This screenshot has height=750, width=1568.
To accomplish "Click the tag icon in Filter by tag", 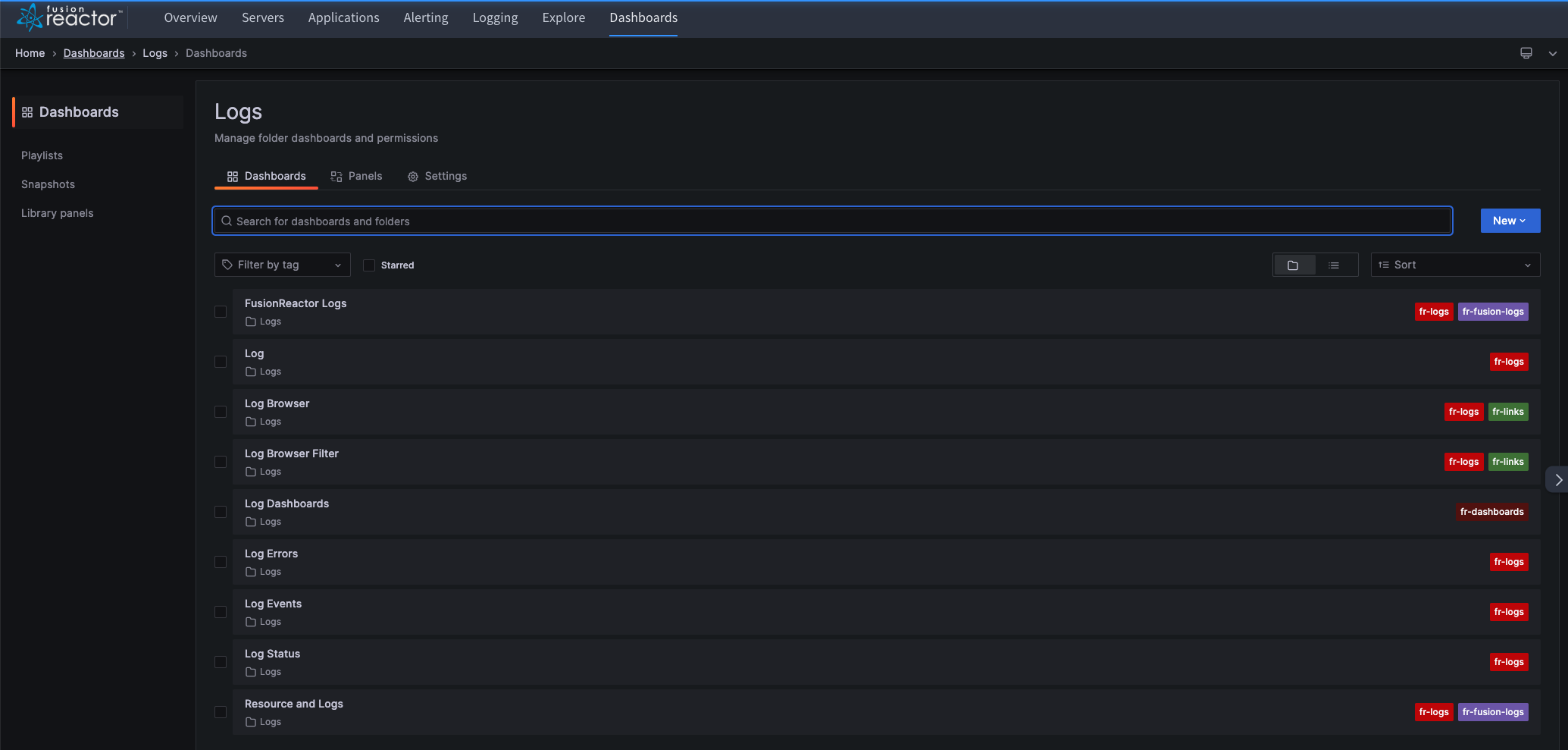I will 227,265.
